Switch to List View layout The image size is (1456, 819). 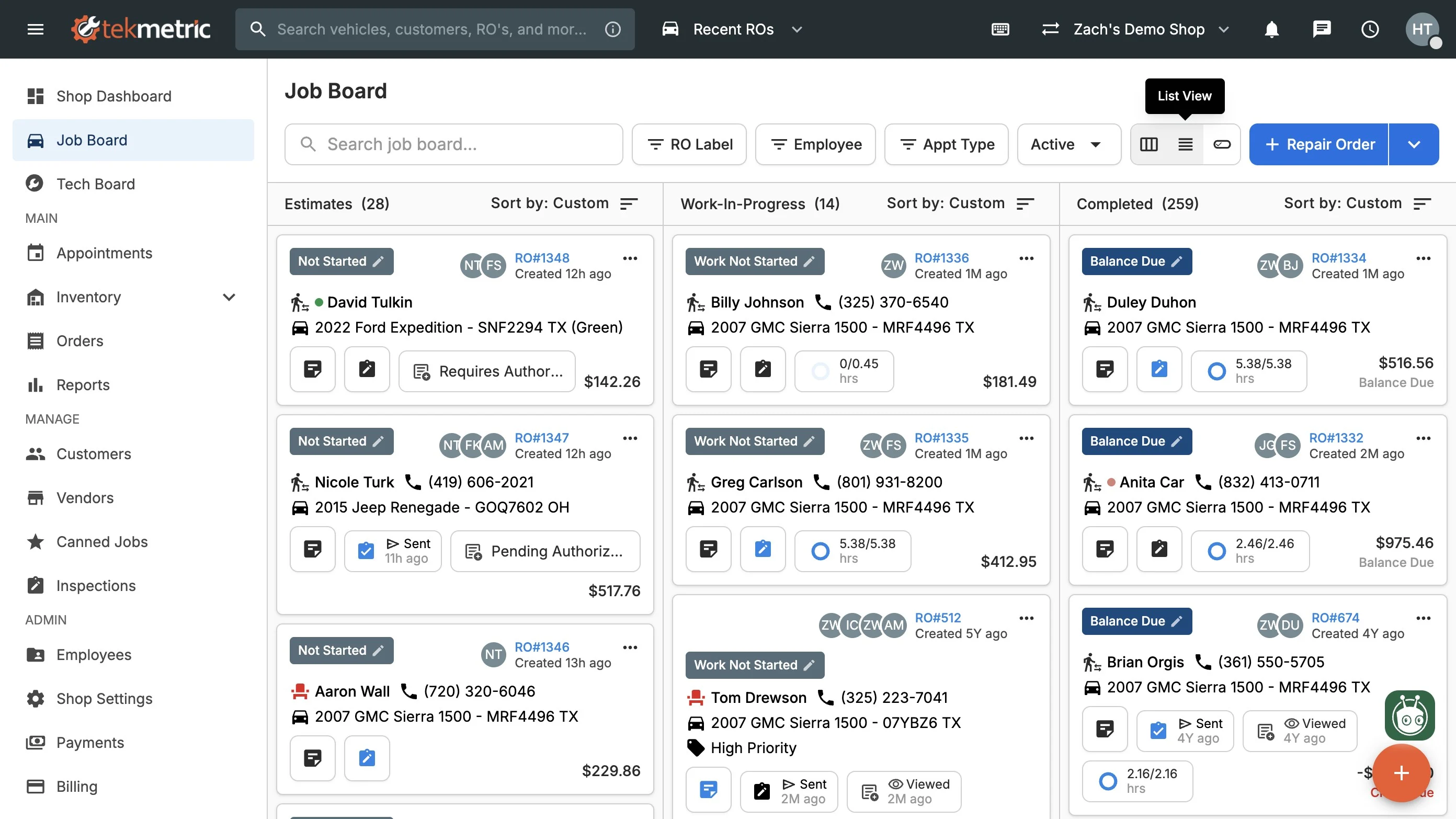pos(1185,145)
